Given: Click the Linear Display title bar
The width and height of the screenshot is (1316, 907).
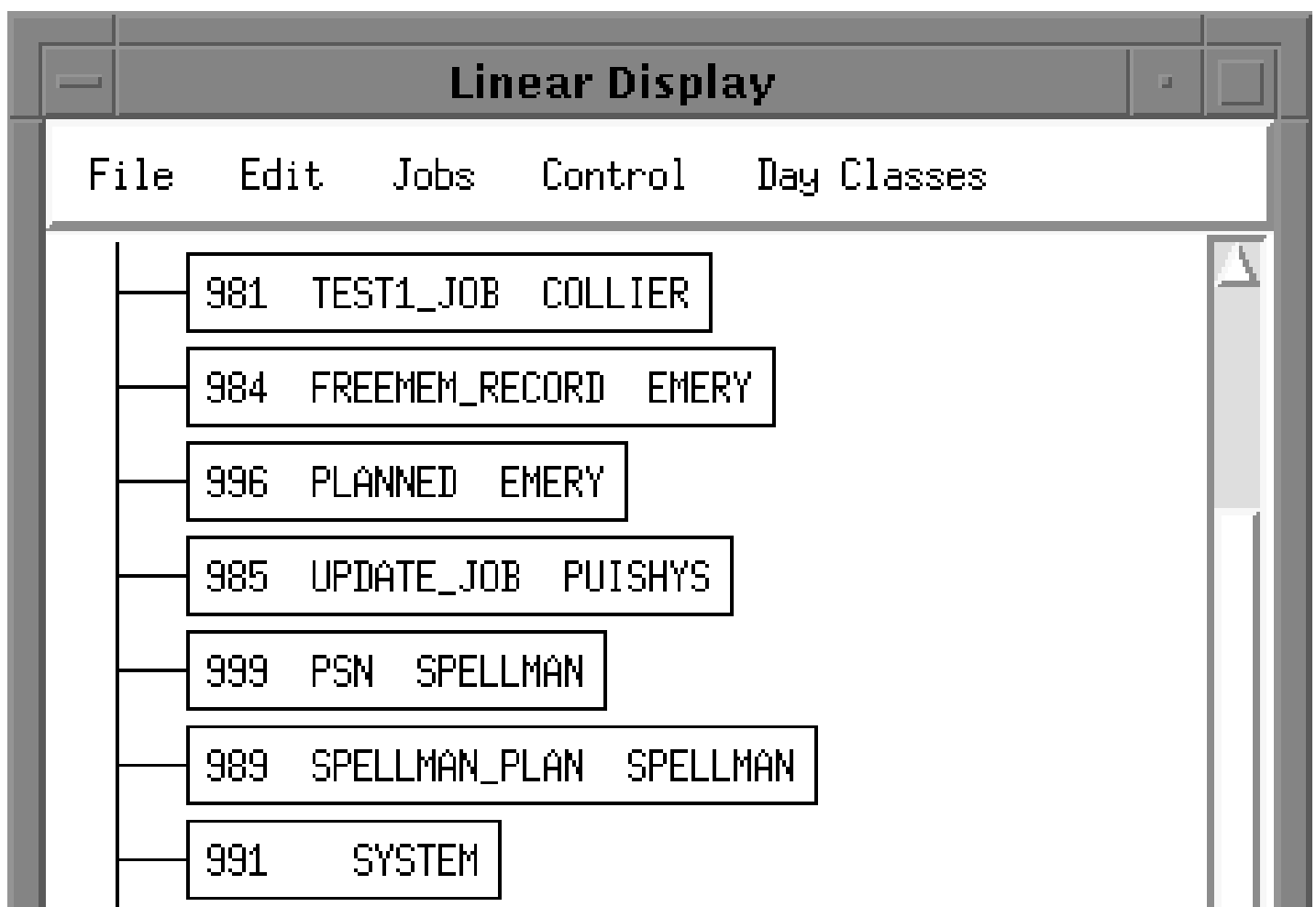Looking at the screenshot, I should tap(612, 82).
